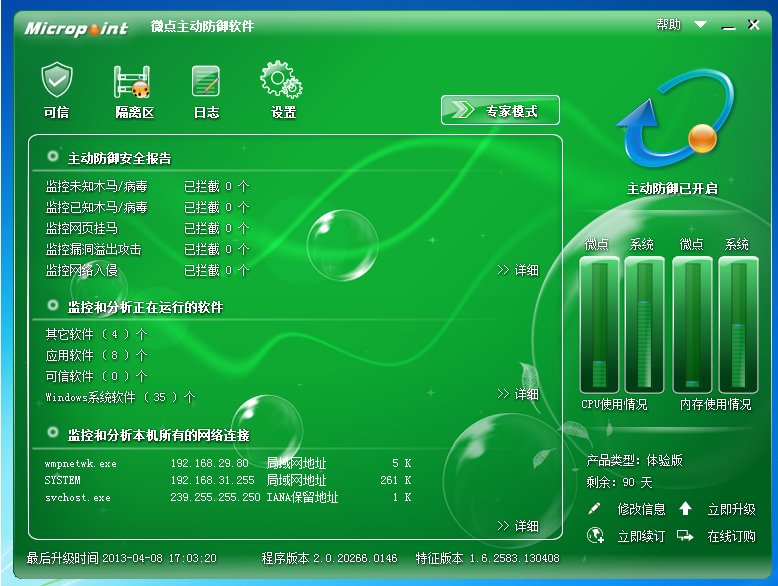Click the blue orbit defense status logo
778x586 pixels.
tap(675, 120)
